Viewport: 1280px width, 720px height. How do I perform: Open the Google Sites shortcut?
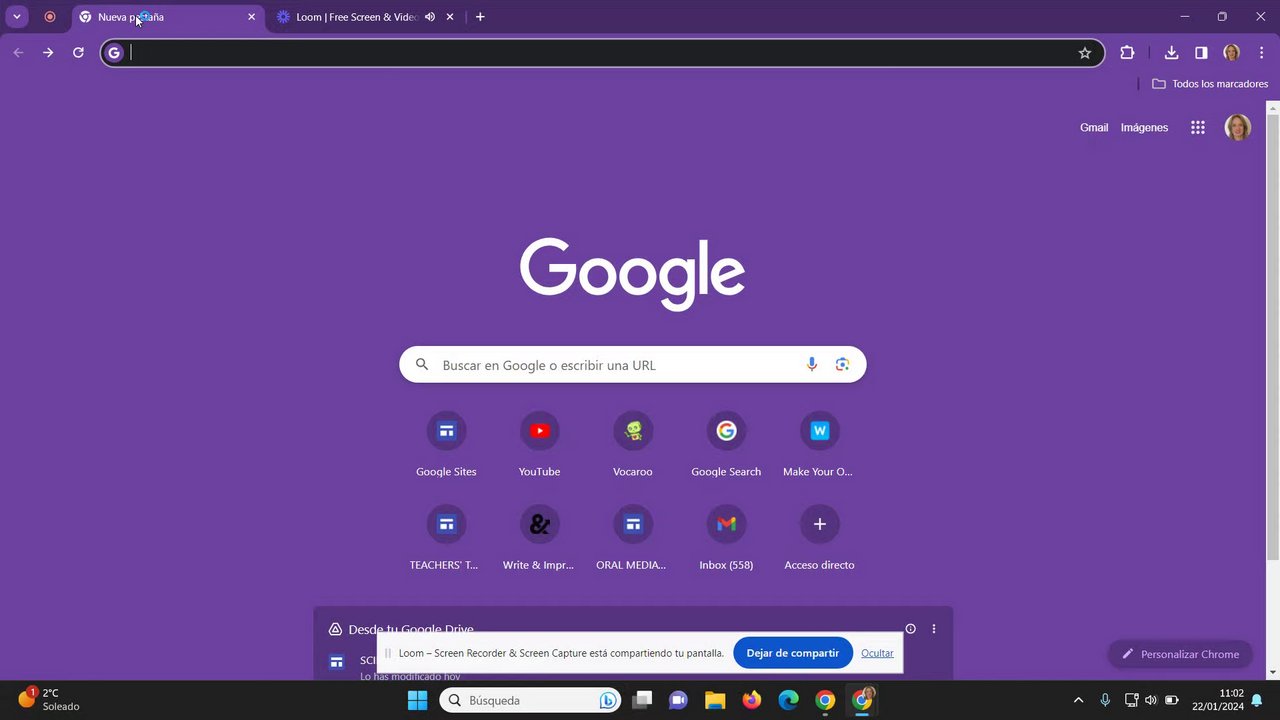(x=446, y=445)
